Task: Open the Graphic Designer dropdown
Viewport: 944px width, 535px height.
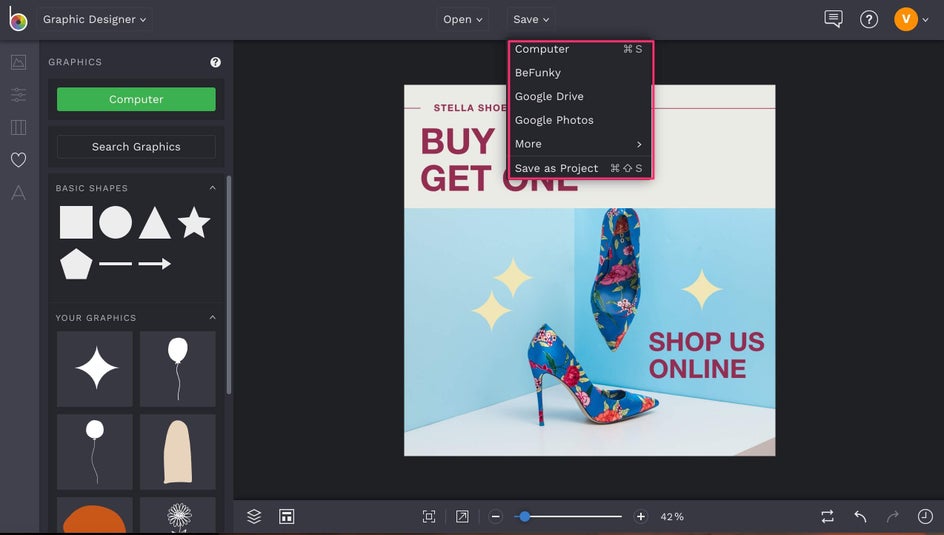Action: pyautogui.click(x=95, y=19)
